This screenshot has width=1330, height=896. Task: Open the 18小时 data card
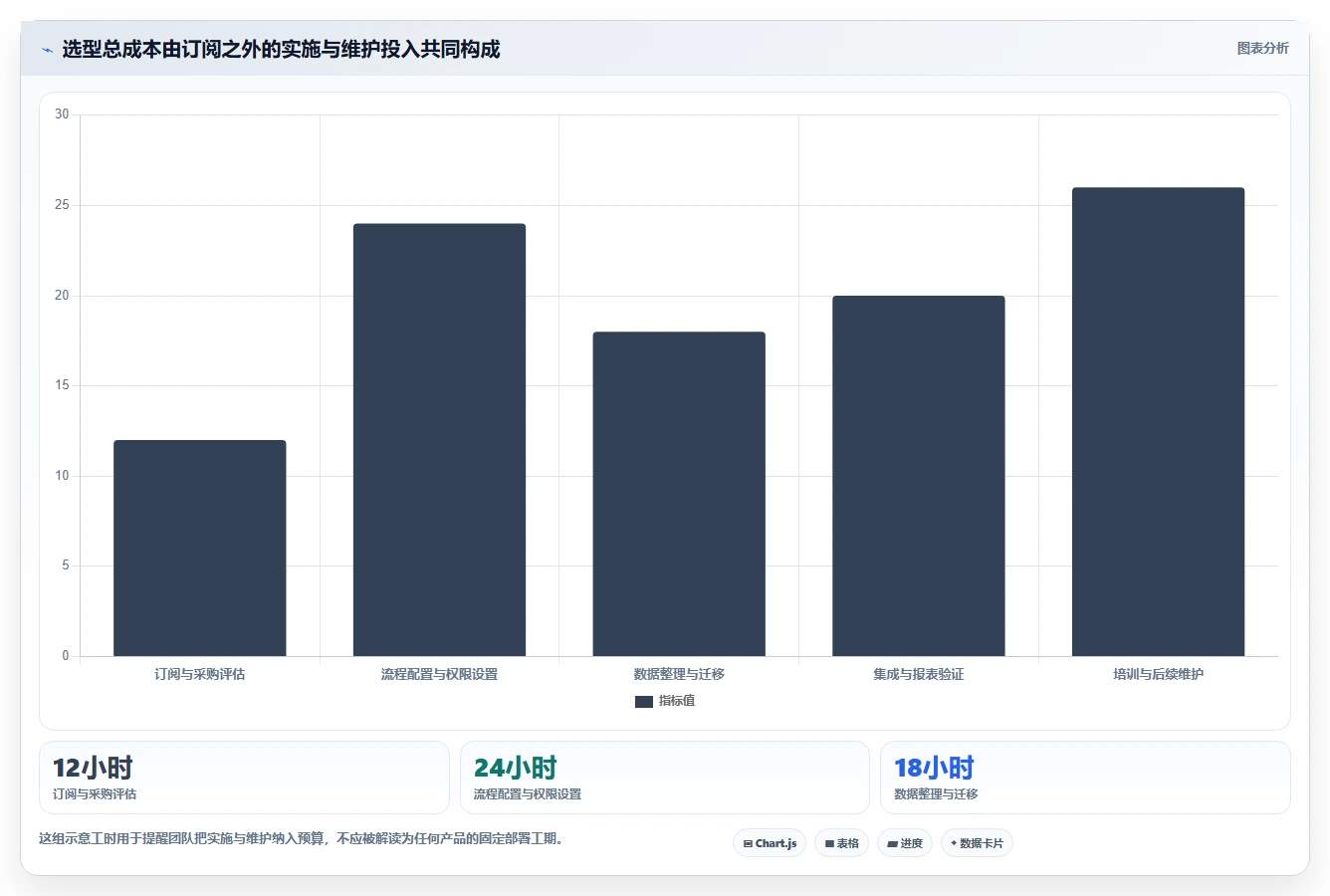1085,778
